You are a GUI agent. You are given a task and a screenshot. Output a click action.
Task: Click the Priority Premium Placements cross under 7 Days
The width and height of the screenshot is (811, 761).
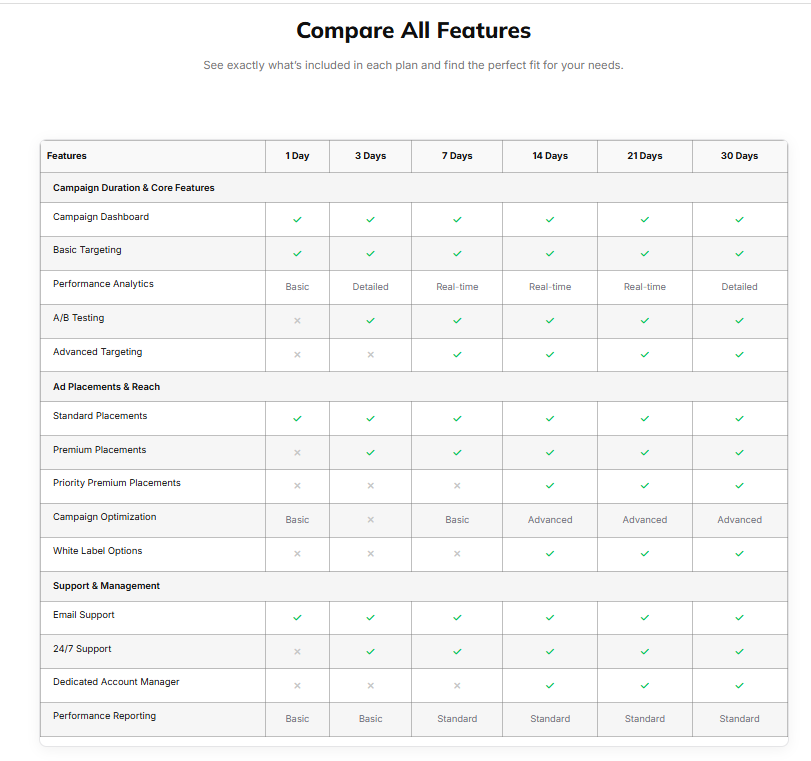point(457,486)
